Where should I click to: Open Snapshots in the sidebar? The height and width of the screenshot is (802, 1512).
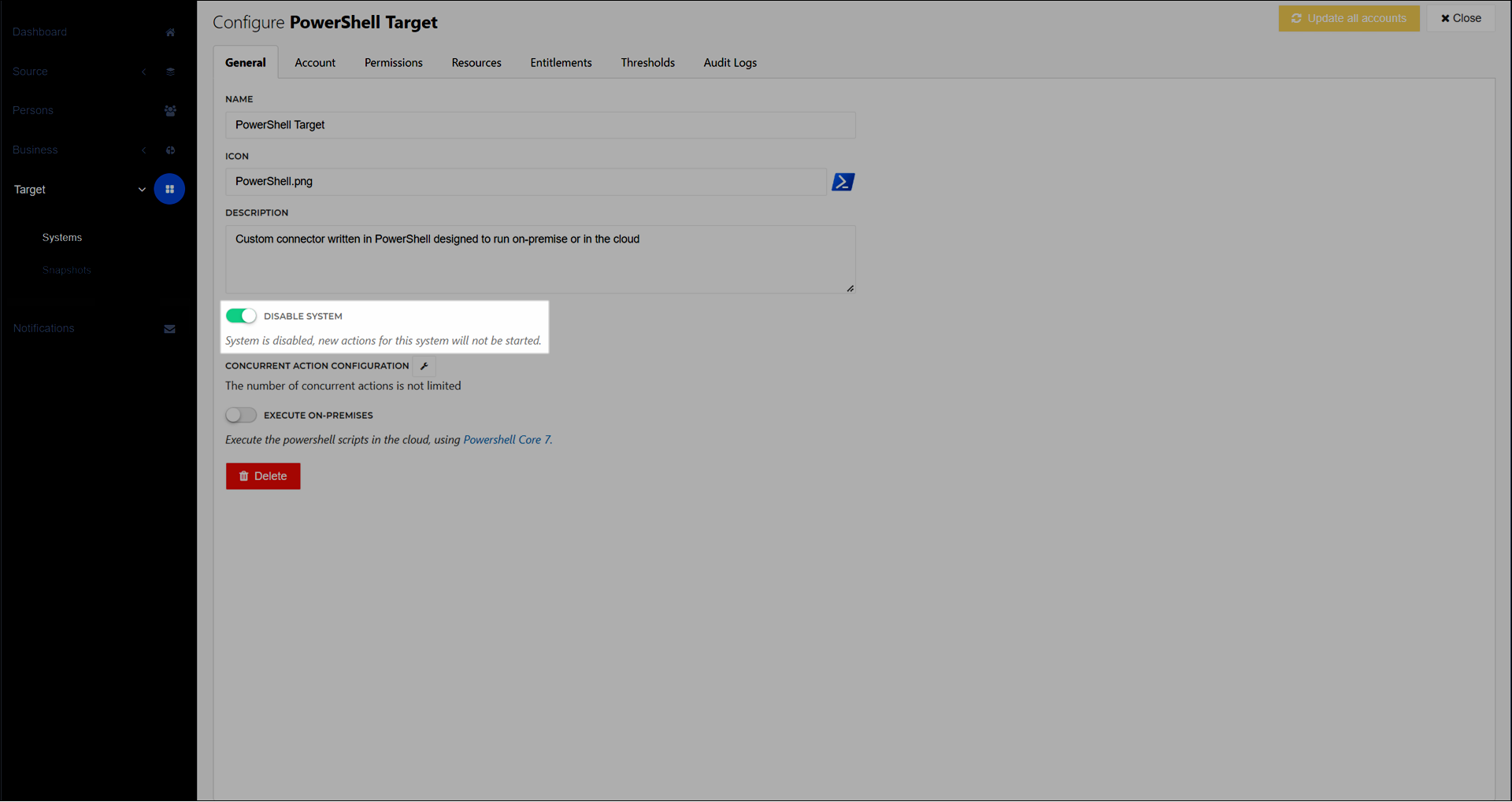67,270
